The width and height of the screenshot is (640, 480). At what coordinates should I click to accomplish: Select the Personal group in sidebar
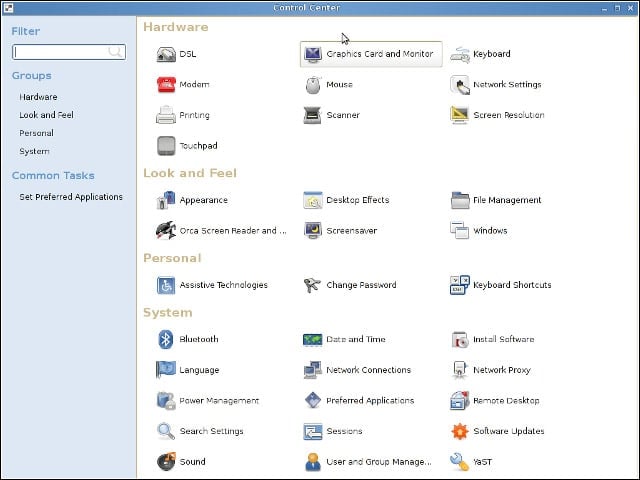coord(36,133)
